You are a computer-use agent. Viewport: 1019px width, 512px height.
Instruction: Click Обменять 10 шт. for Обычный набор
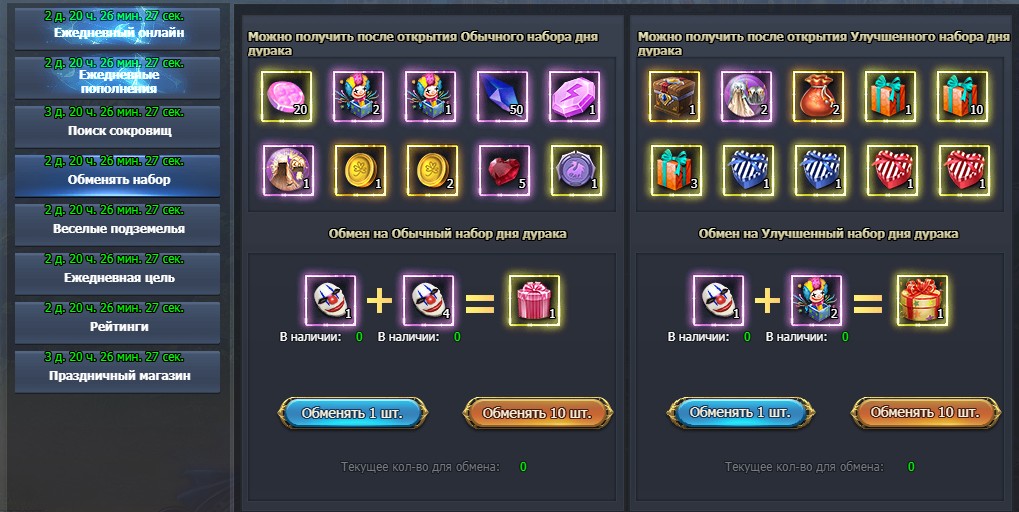(x=538, y=413)
